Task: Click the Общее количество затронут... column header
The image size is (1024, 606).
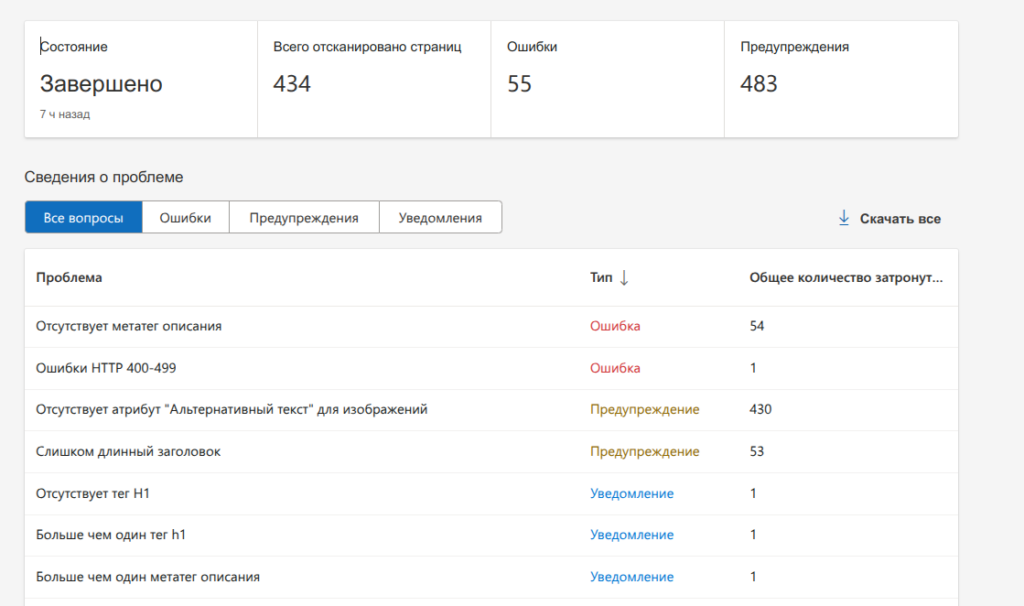Action: (846, 278)
